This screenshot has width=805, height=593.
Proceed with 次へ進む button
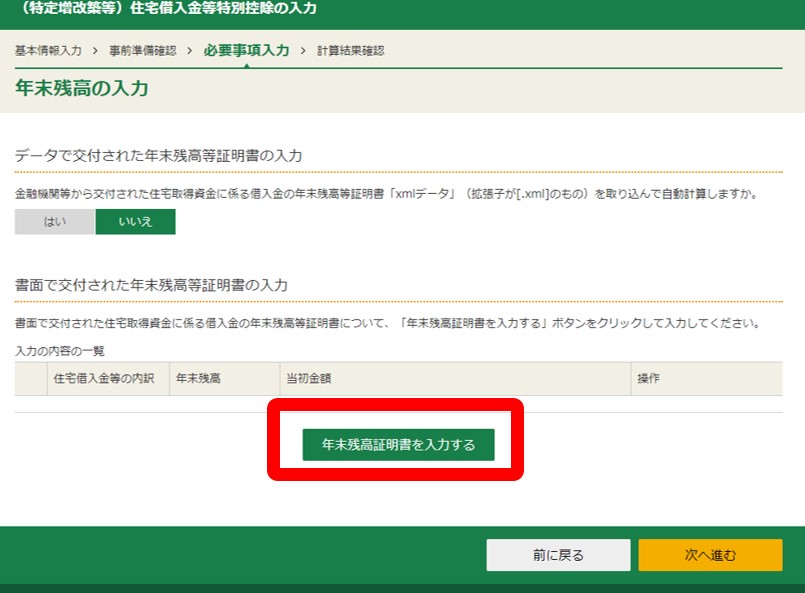click(x=711, y=555)
